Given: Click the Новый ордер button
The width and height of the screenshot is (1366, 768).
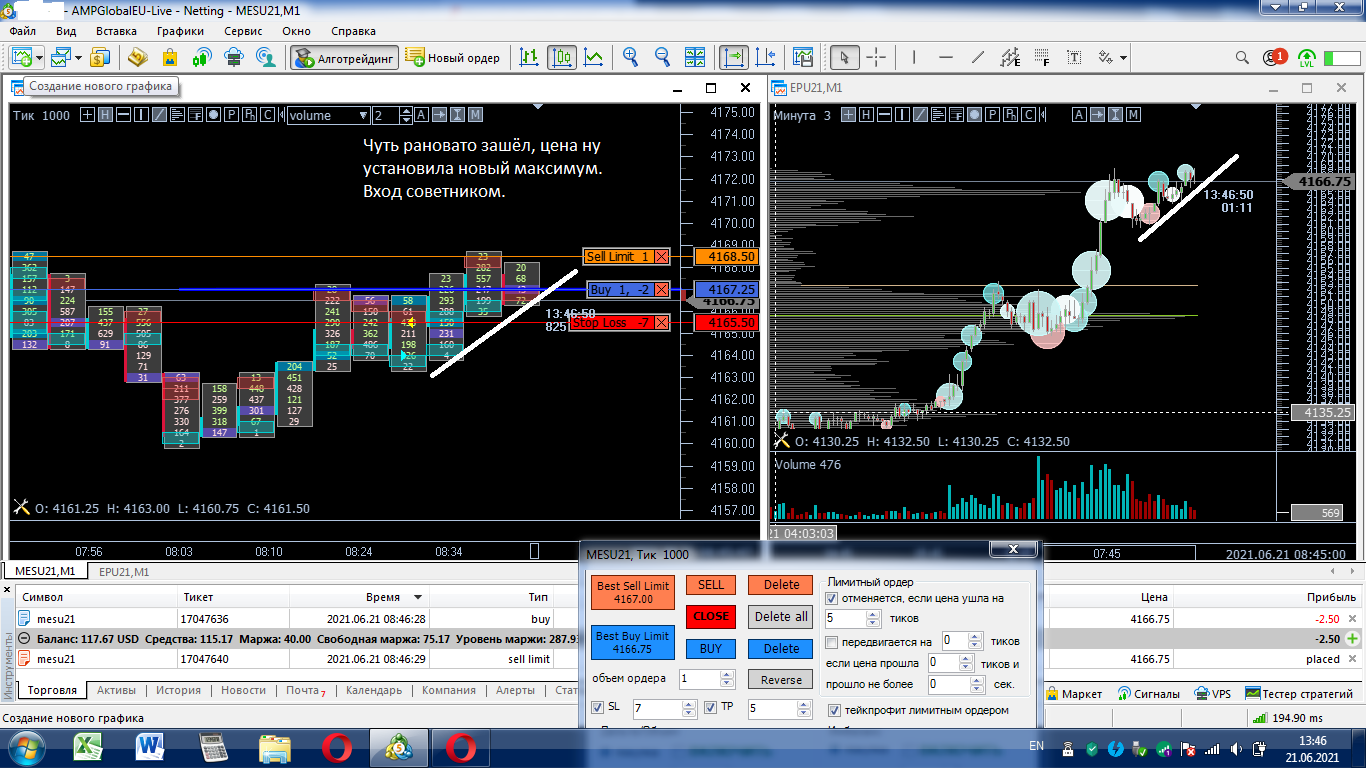Looking at the screenshot, I should click(x=454, y=57).
